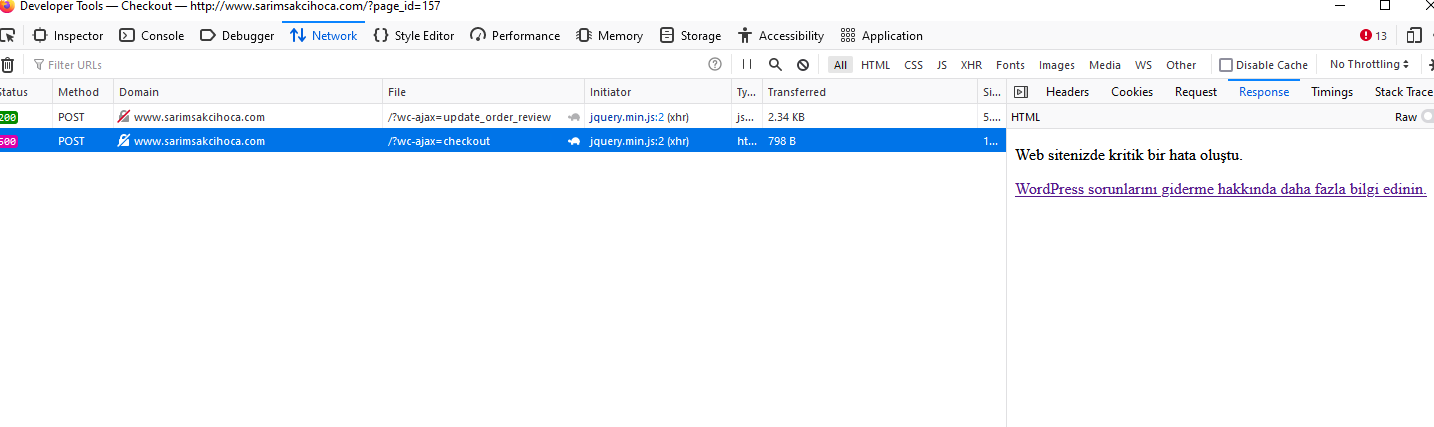This screenshot has width=1434, height=427.
Task: Click turtle slow icon on update_order_review row
Action: click(574, 117)
